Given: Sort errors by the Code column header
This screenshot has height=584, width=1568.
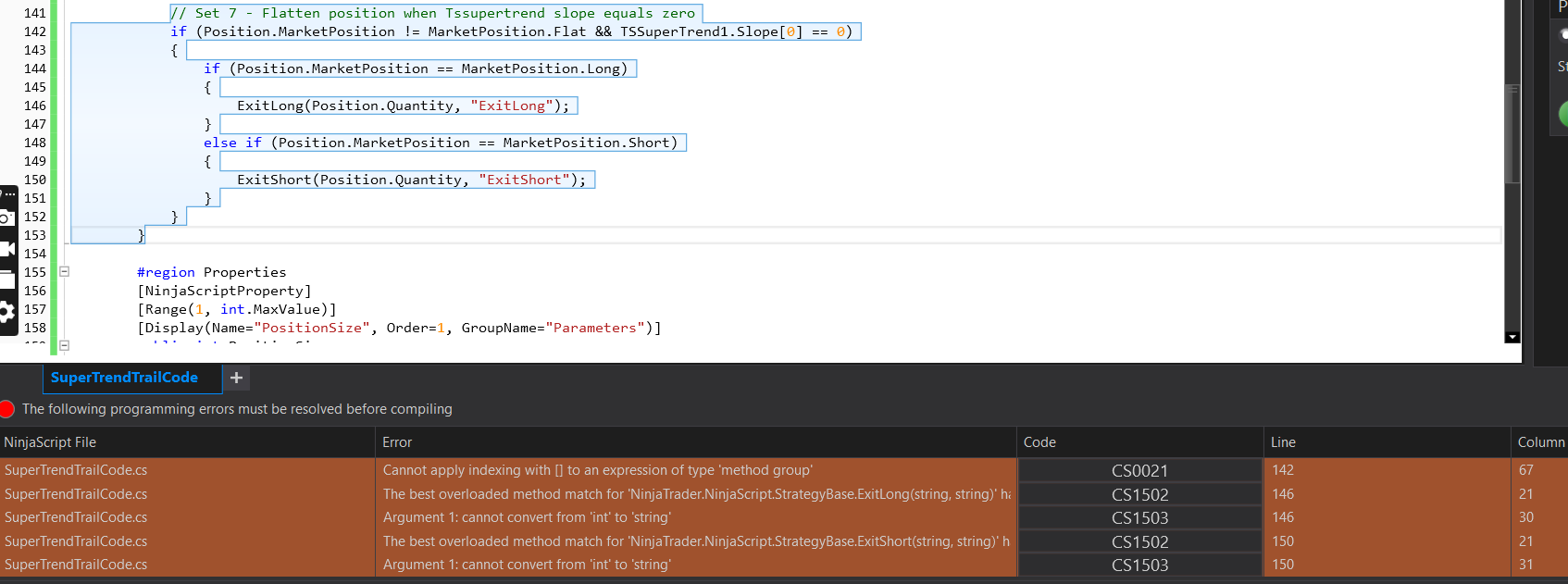Looking at the screenshot, I should (x=1039, y=442).
